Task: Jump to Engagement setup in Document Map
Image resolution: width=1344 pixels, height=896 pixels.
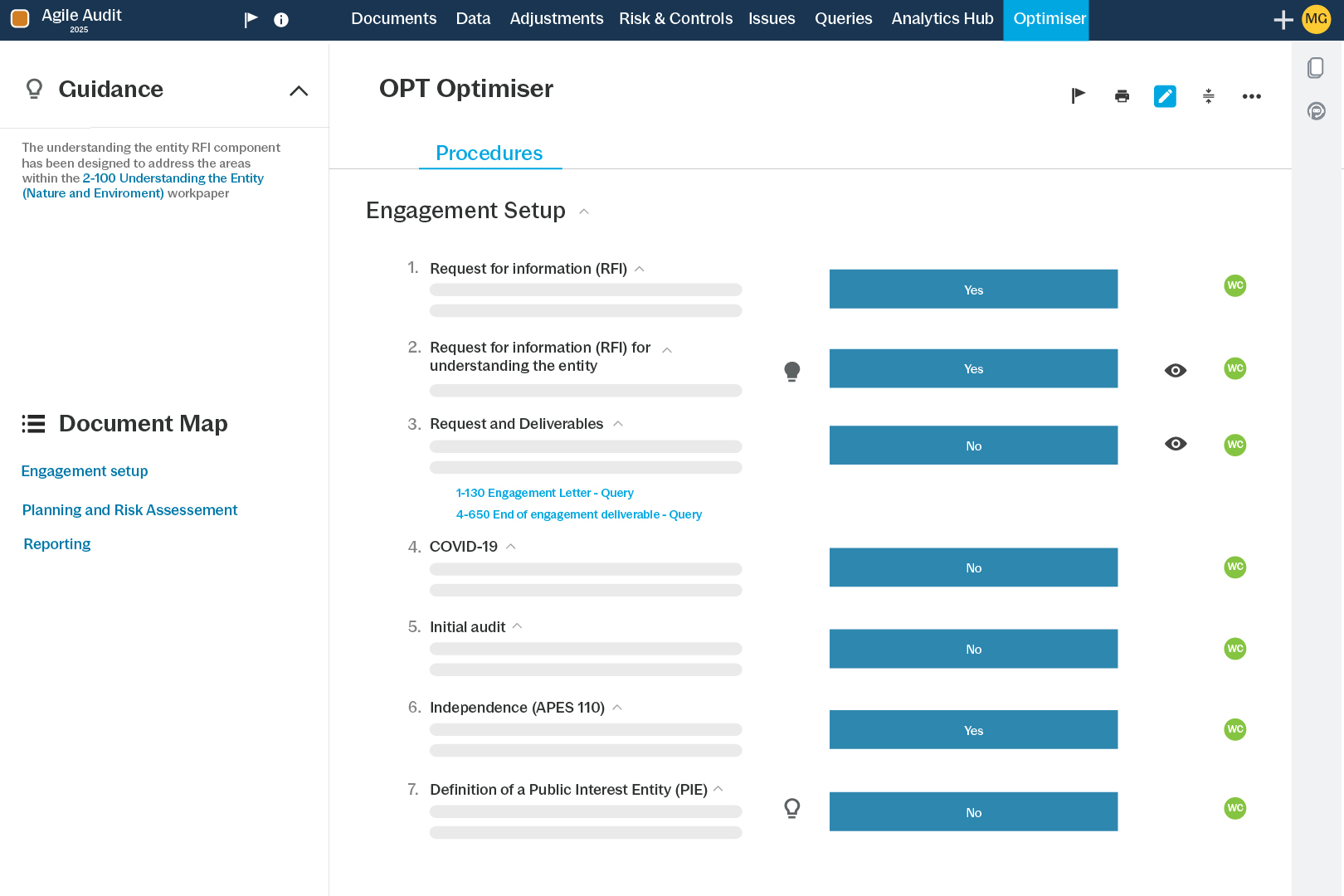Action: (x=85, y=471)
